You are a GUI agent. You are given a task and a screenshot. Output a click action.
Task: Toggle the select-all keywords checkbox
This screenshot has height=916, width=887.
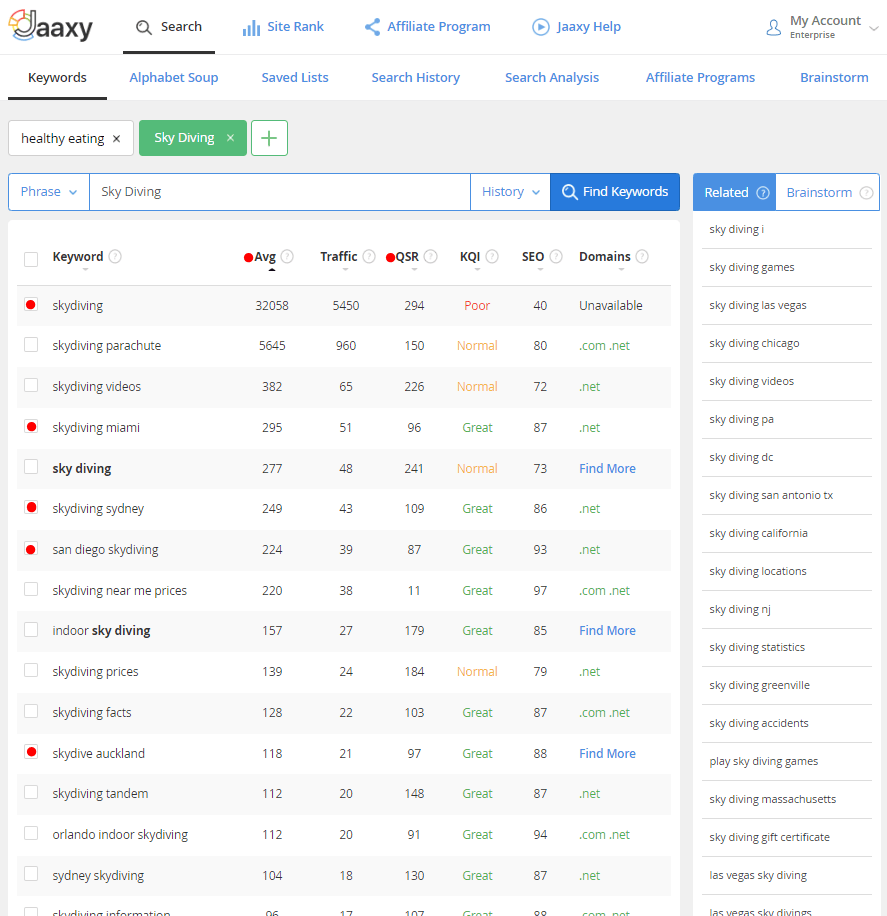coord(31,259)
